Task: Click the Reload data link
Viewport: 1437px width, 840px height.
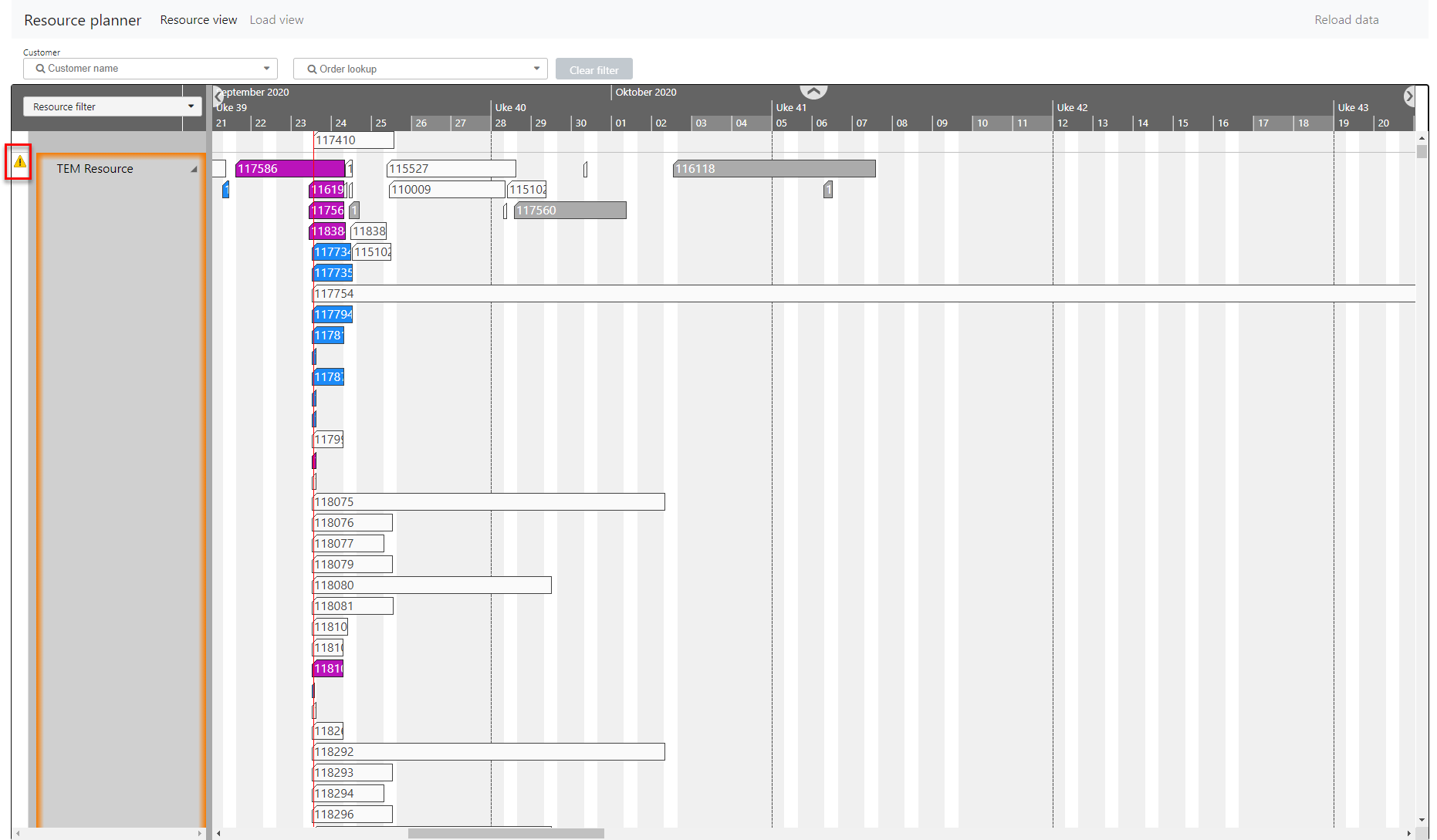Action: [1346, 20]
